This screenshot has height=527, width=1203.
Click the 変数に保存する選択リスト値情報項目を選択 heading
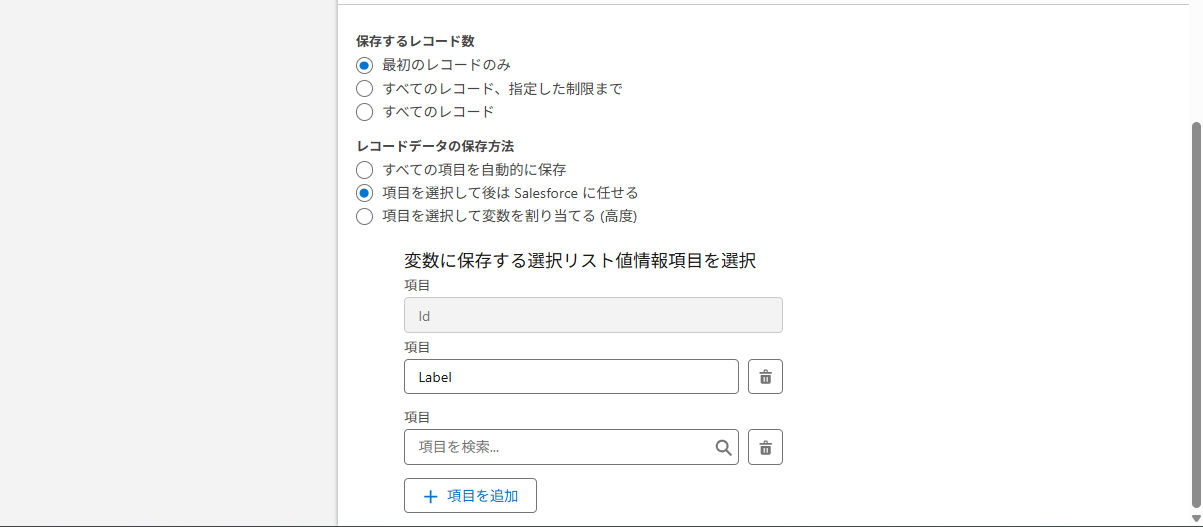[x=579, y=261]
